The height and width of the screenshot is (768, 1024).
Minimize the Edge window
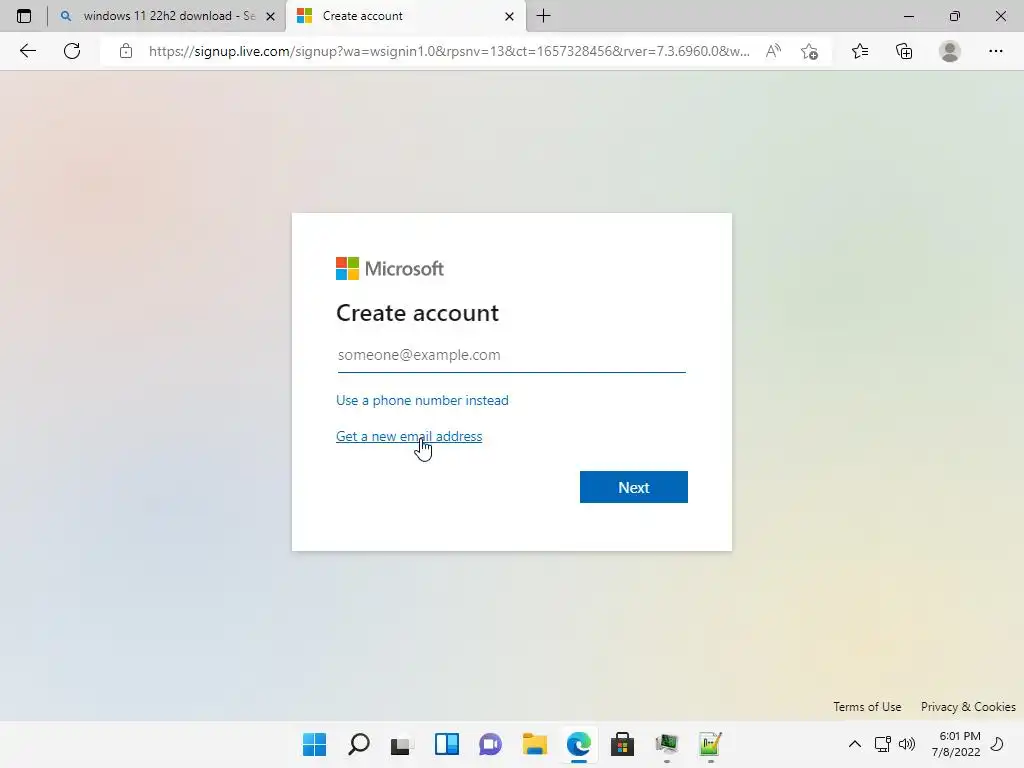tap(908, 16)
